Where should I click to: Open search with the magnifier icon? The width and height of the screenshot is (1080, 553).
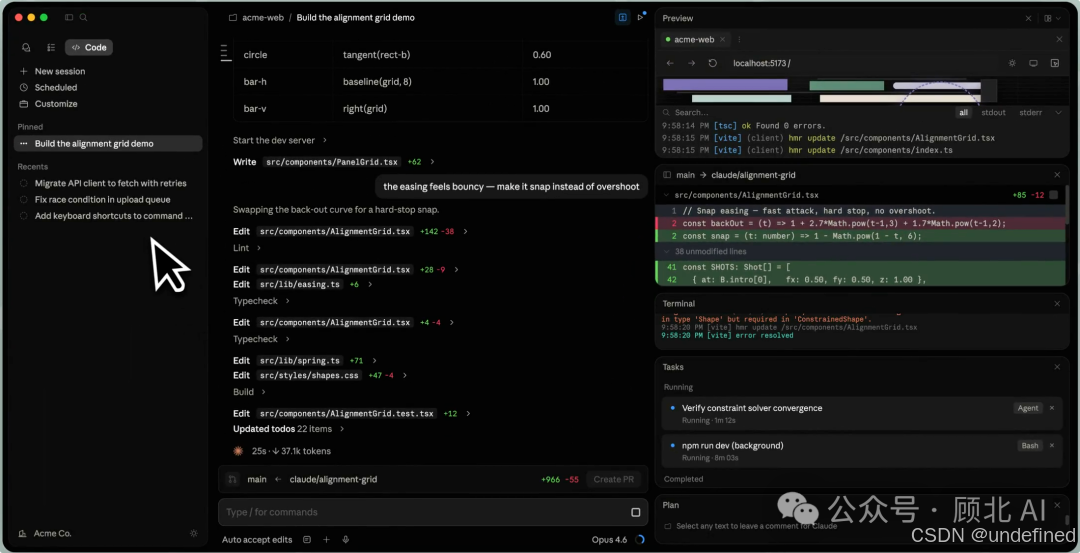pos(83,17)
